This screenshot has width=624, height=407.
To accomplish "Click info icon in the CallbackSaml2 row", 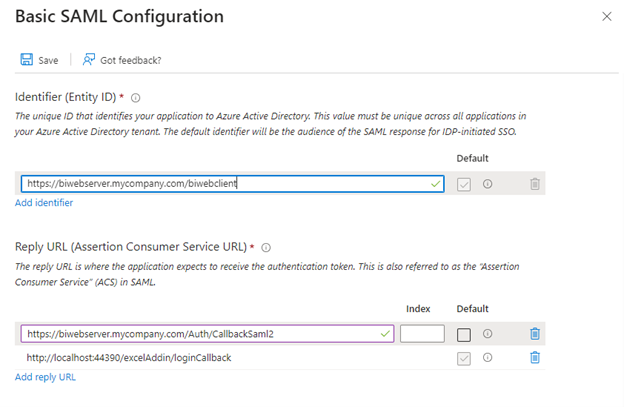I will point(487,334).
